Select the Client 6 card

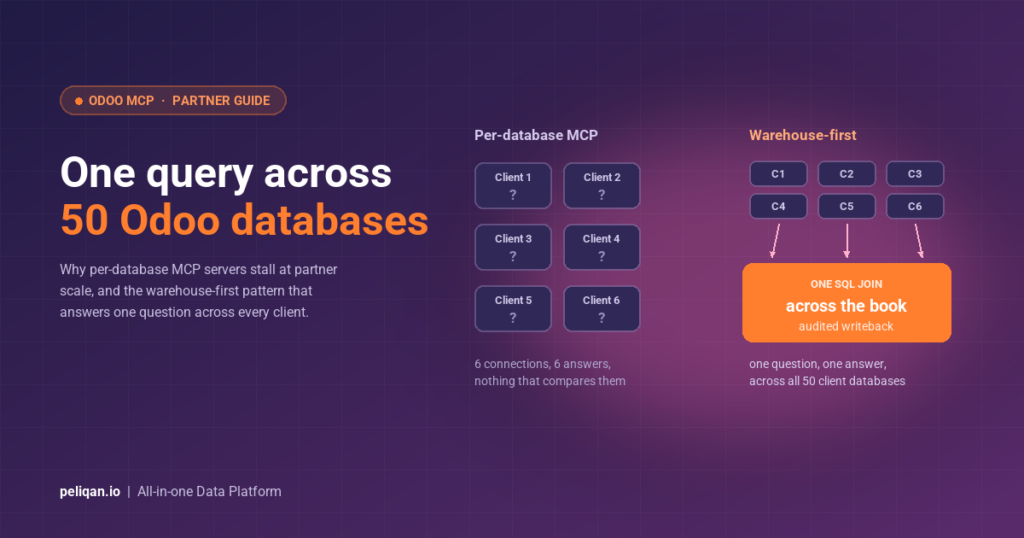[601, 309]
